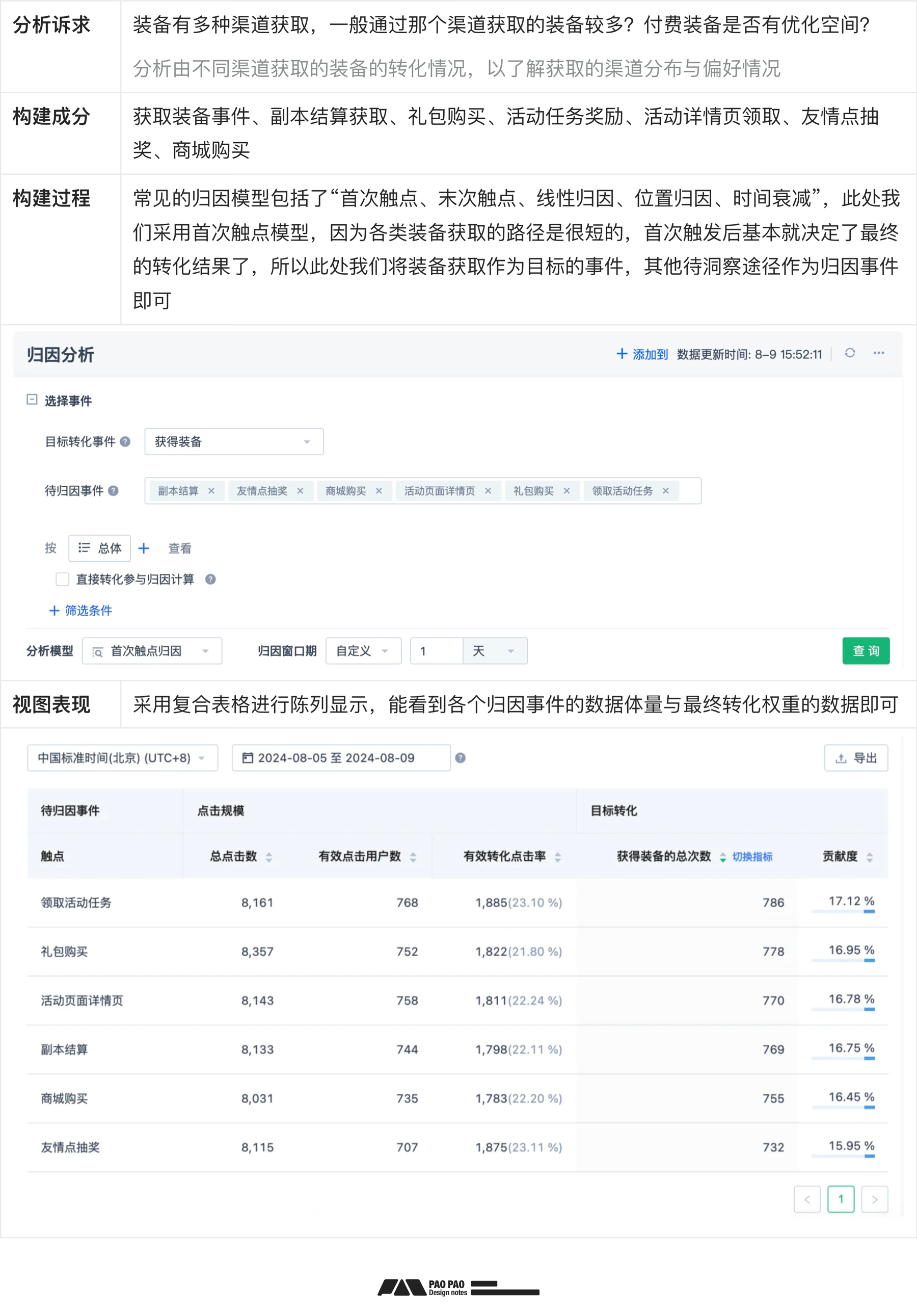Click the green 查询 query button
This screenshot has height=1316, width=917.
point(866,650)
